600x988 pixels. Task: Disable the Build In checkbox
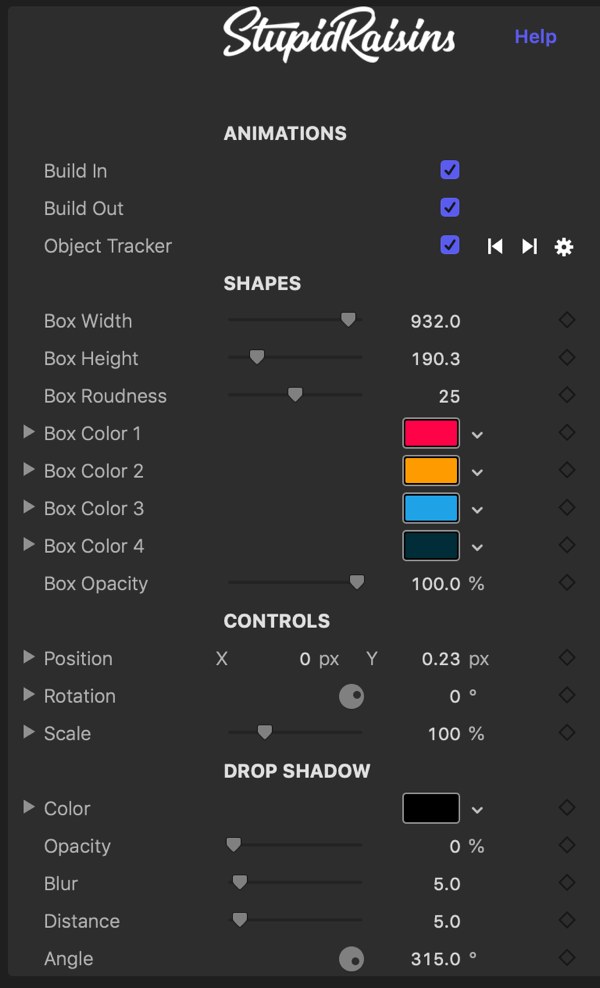pyautogui.click(x=449, y=170)
